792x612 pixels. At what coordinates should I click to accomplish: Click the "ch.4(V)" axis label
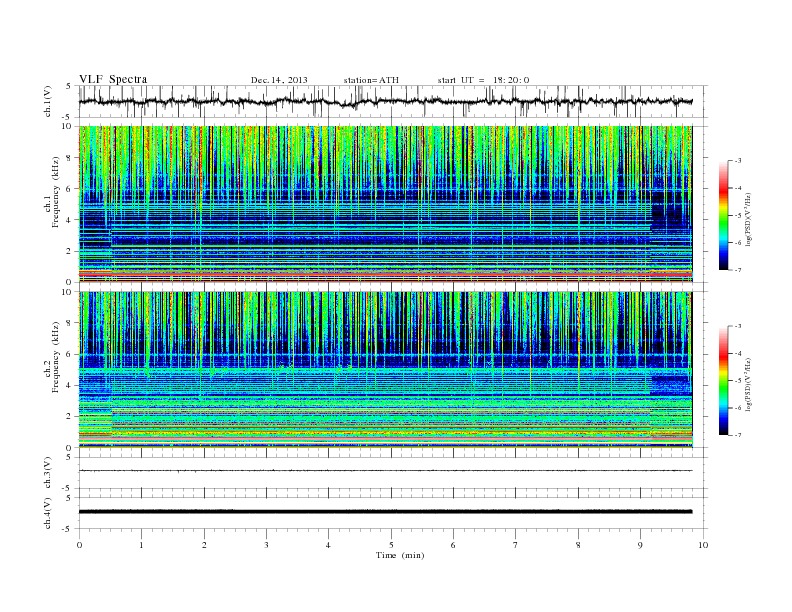(x=48, y=513)
